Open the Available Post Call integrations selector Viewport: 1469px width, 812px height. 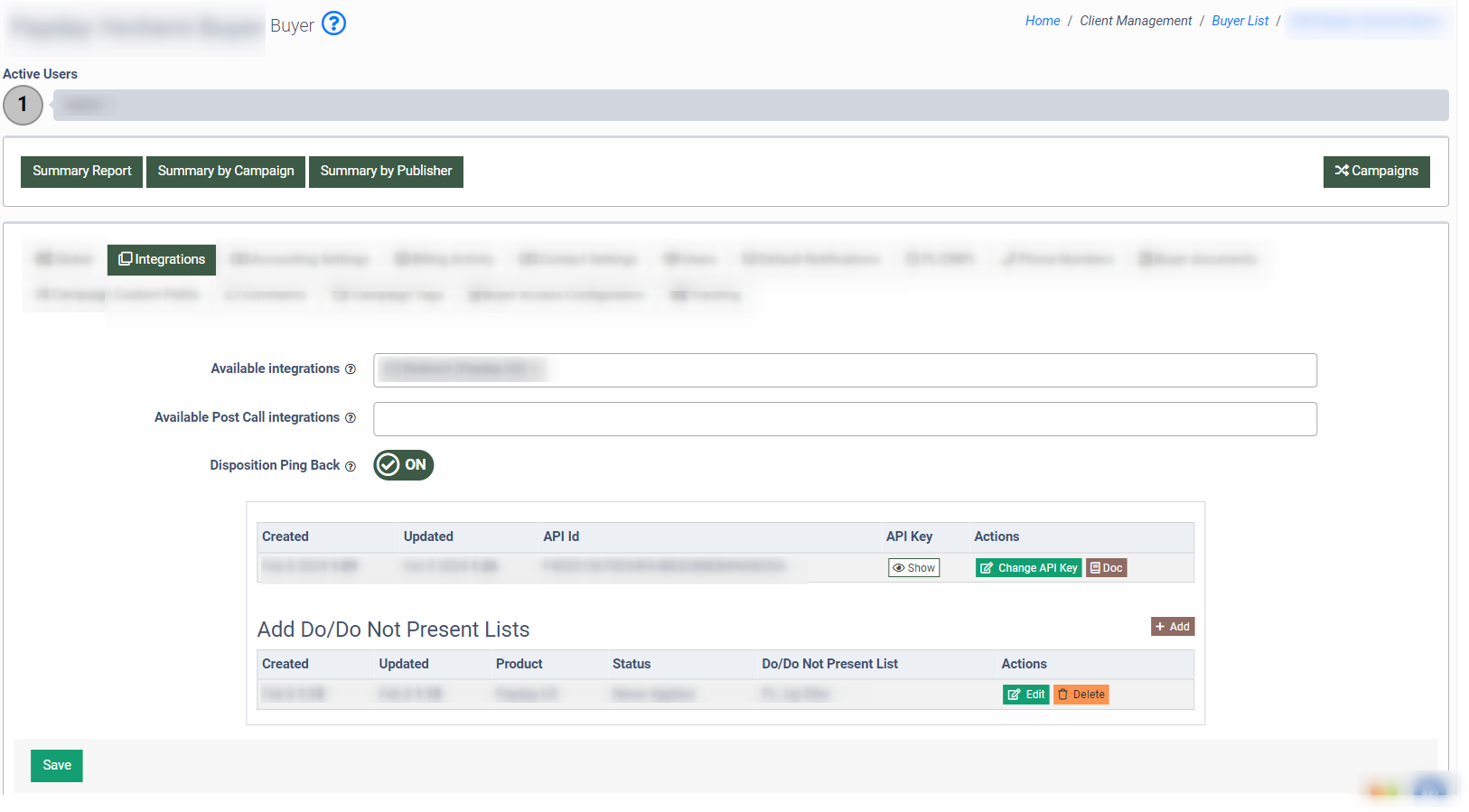tap(845, 419)
